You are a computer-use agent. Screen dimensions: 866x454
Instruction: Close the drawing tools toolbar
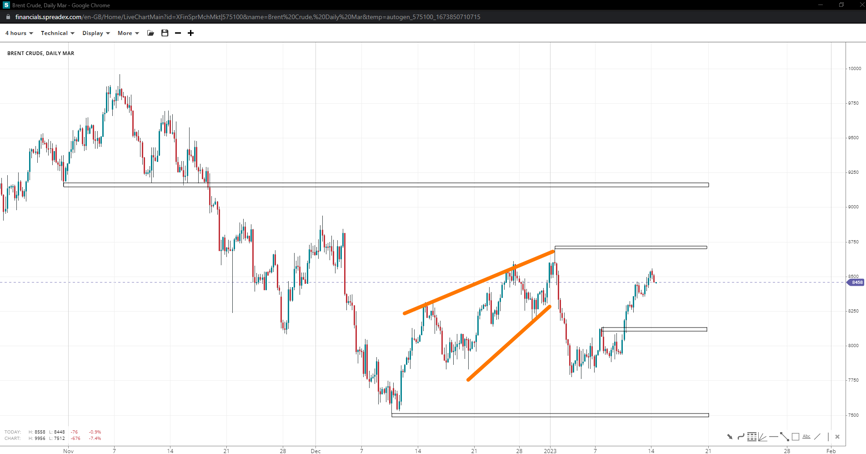click(x=837, y=437)
